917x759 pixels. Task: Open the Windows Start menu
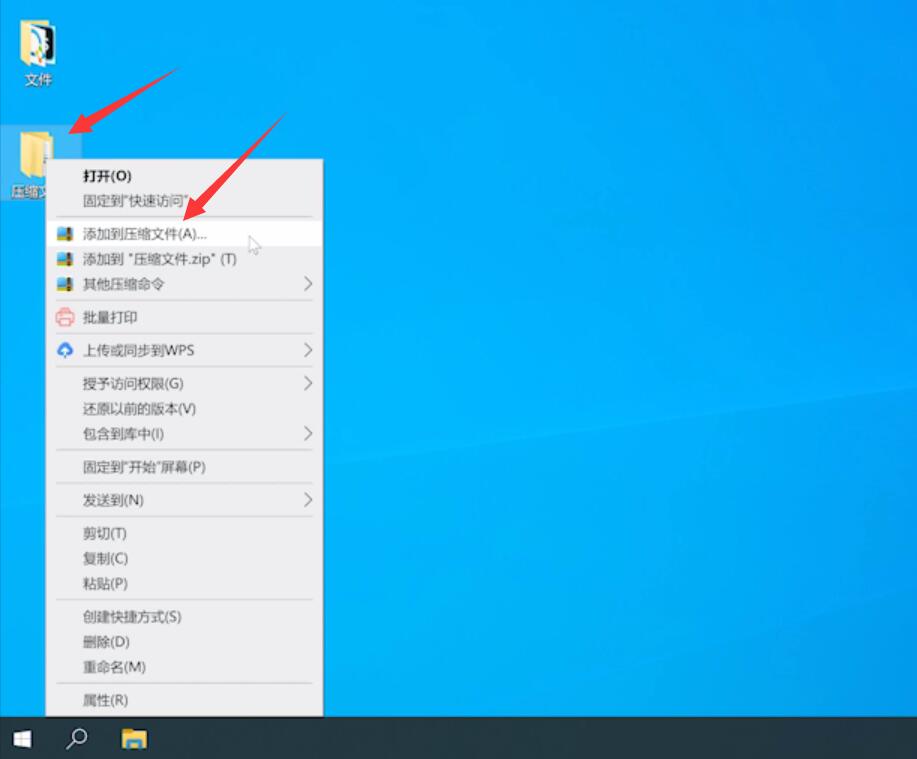point(22,739)
